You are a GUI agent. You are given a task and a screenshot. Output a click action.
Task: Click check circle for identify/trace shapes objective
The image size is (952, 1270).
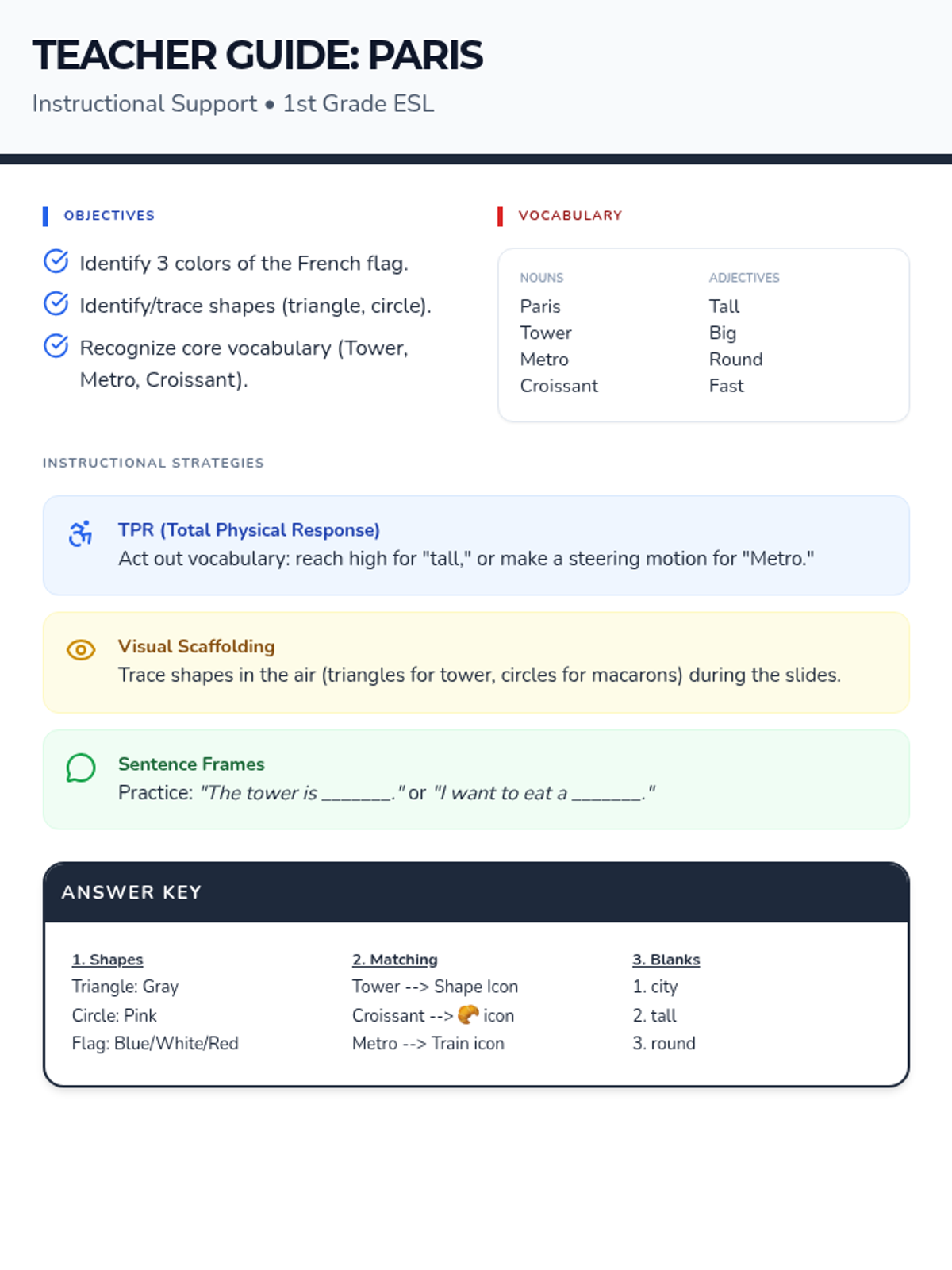pyautogui.click(x=56, y=303)
